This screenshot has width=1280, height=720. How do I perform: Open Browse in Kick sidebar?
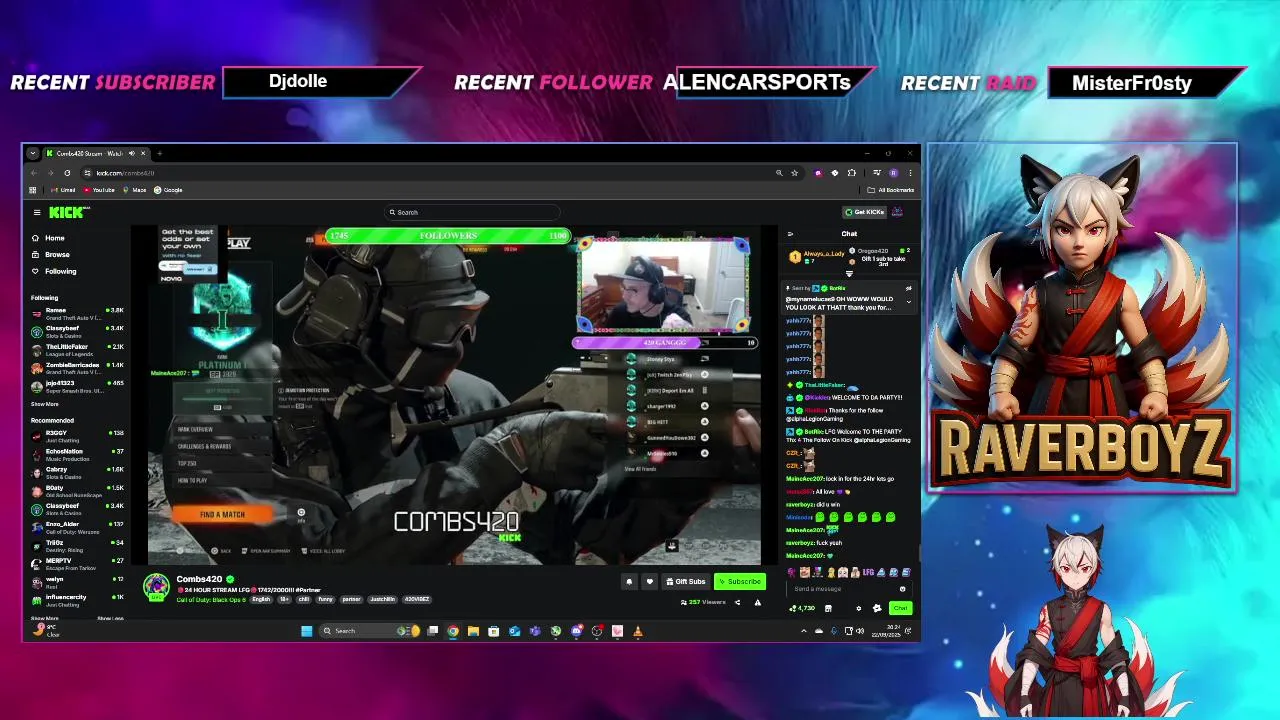[50, 255]
